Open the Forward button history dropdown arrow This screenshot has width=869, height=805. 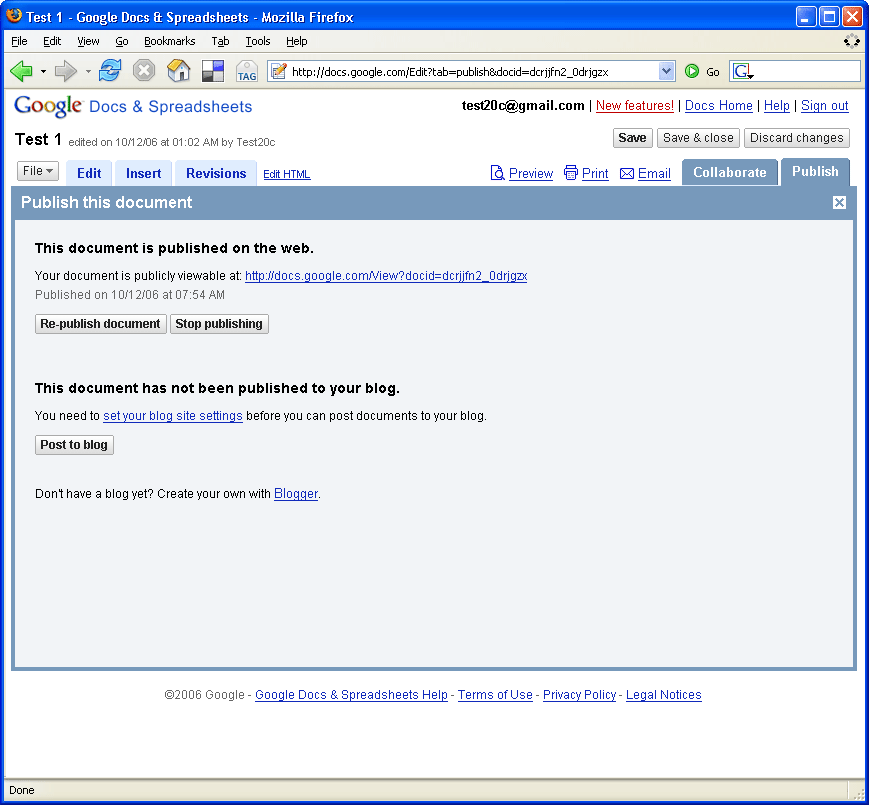[88, 71]
